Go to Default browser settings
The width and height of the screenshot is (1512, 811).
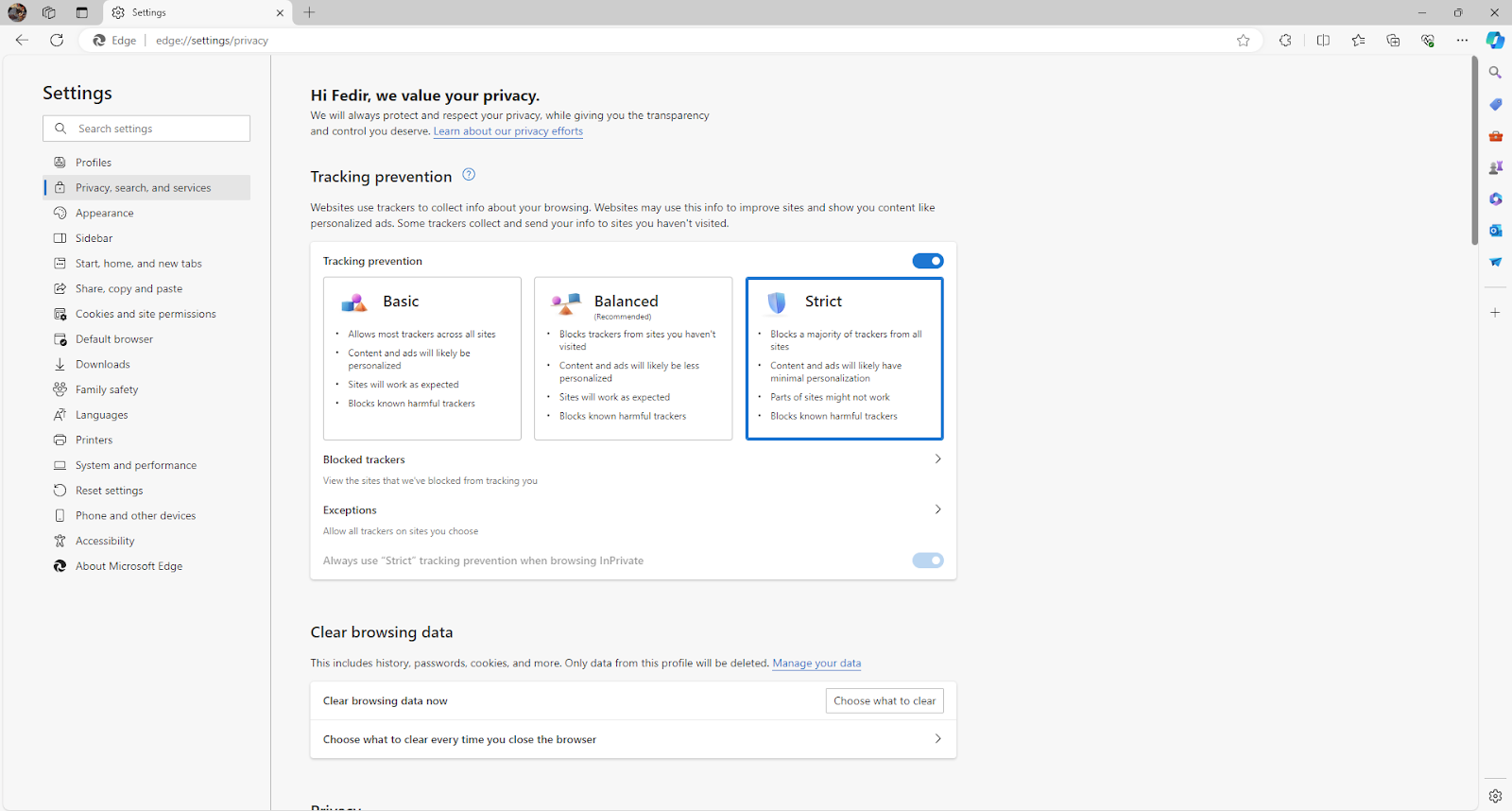(x=146, y=339)
